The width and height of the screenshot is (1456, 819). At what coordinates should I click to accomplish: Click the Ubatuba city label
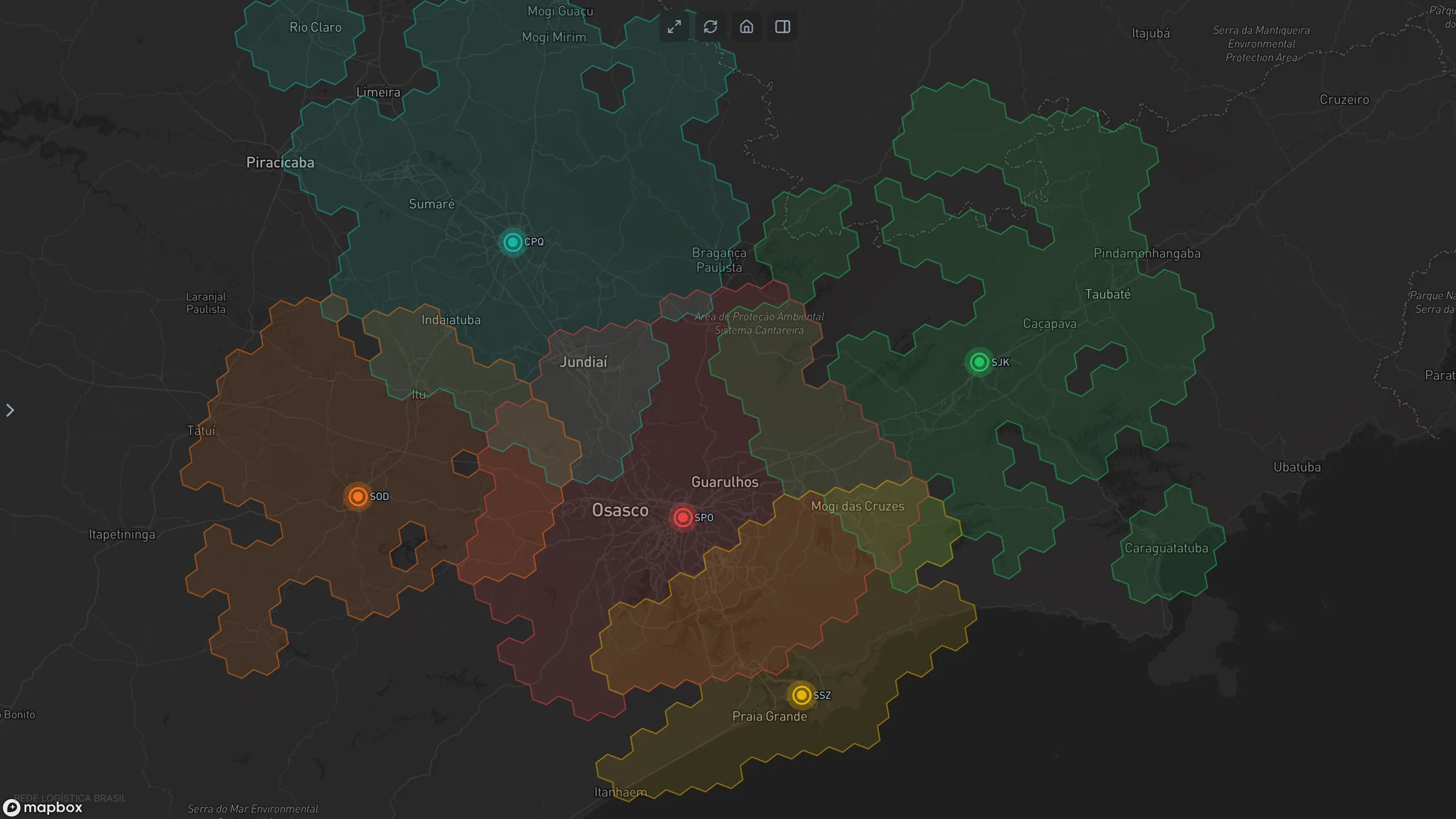coord(1297,467)
